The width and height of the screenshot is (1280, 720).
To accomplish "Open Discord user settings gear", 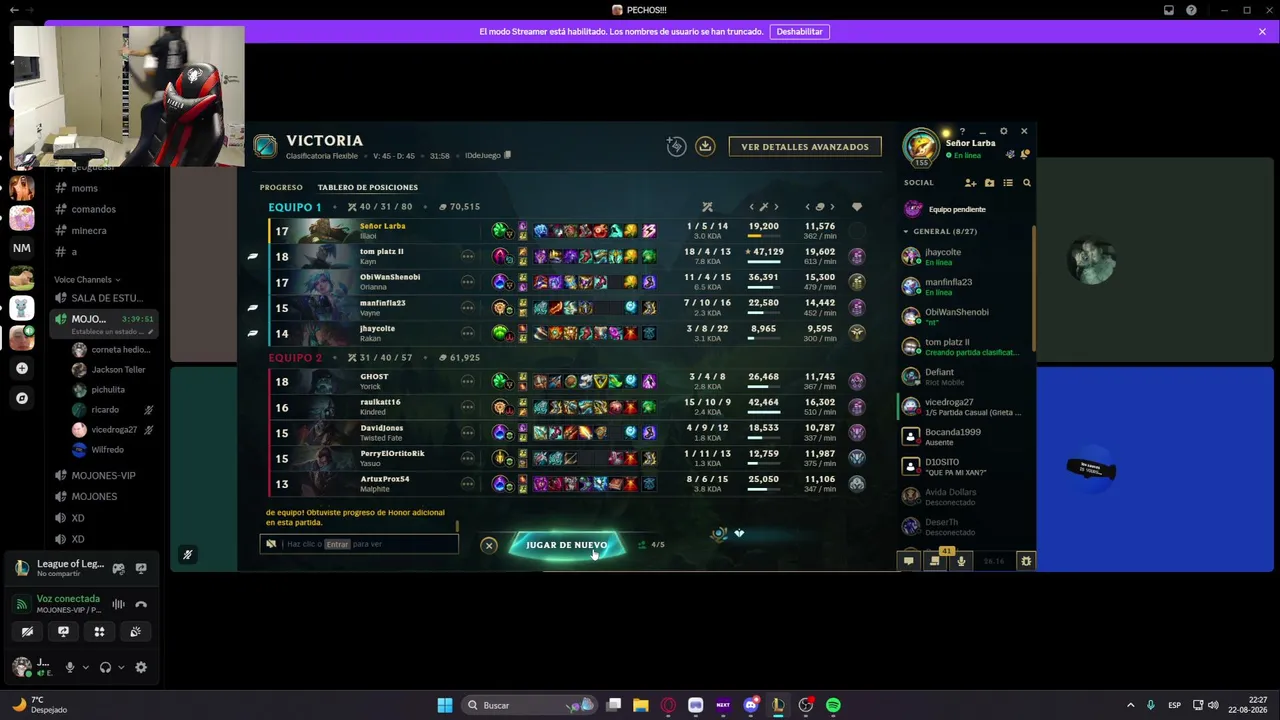I will click(x=141, y=667).
